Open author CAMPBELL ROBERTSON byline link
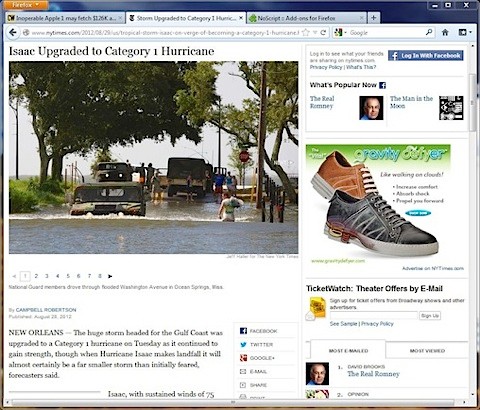The width and height of the screenshot is (480, 410). [x=46, y=310]
